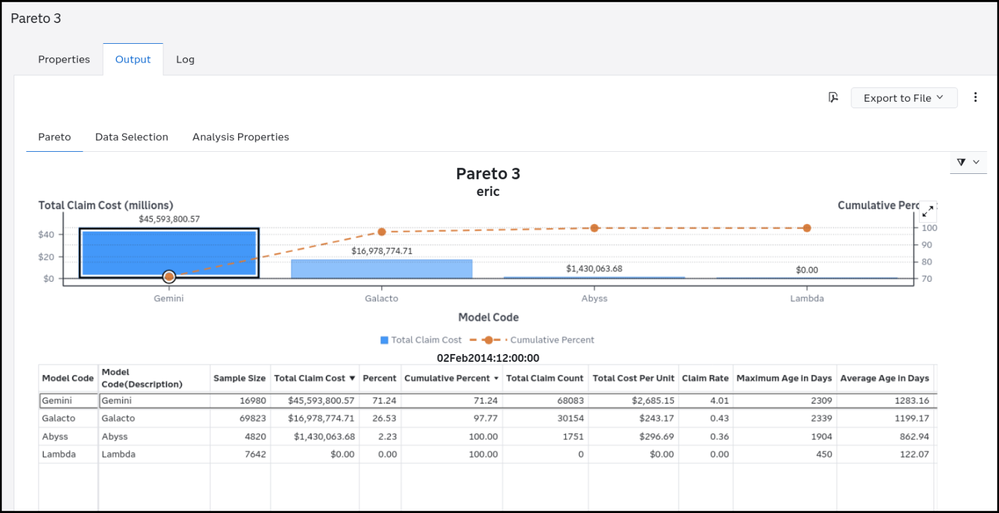
Task: Click average age cell 122.07
Action: point(884,454)
